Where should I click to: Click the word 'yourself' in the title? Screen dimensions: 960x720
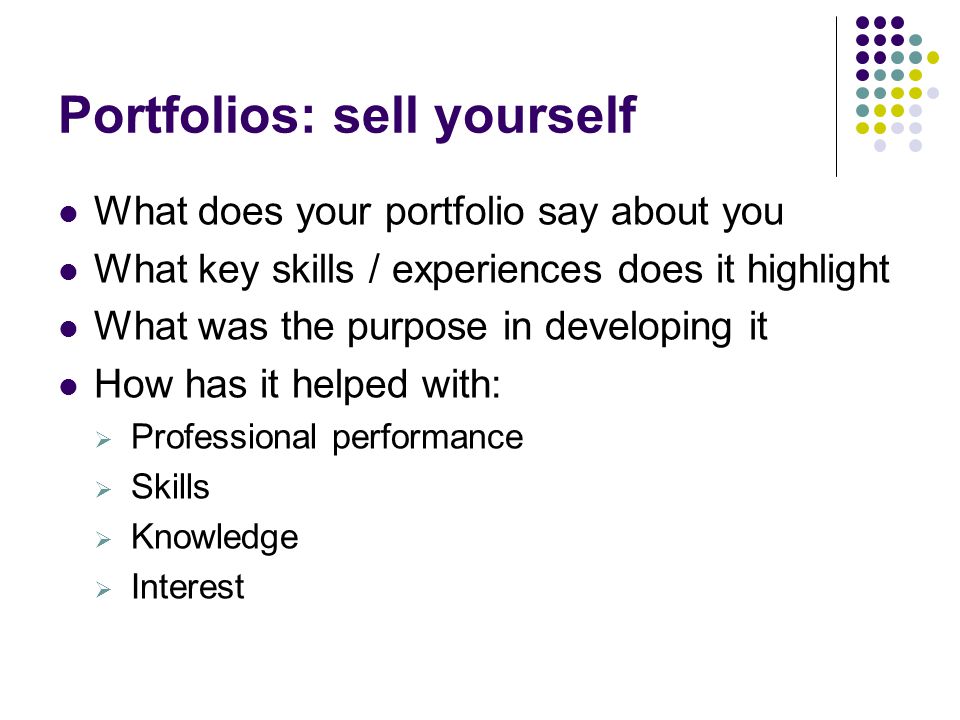tap(536, 117)
